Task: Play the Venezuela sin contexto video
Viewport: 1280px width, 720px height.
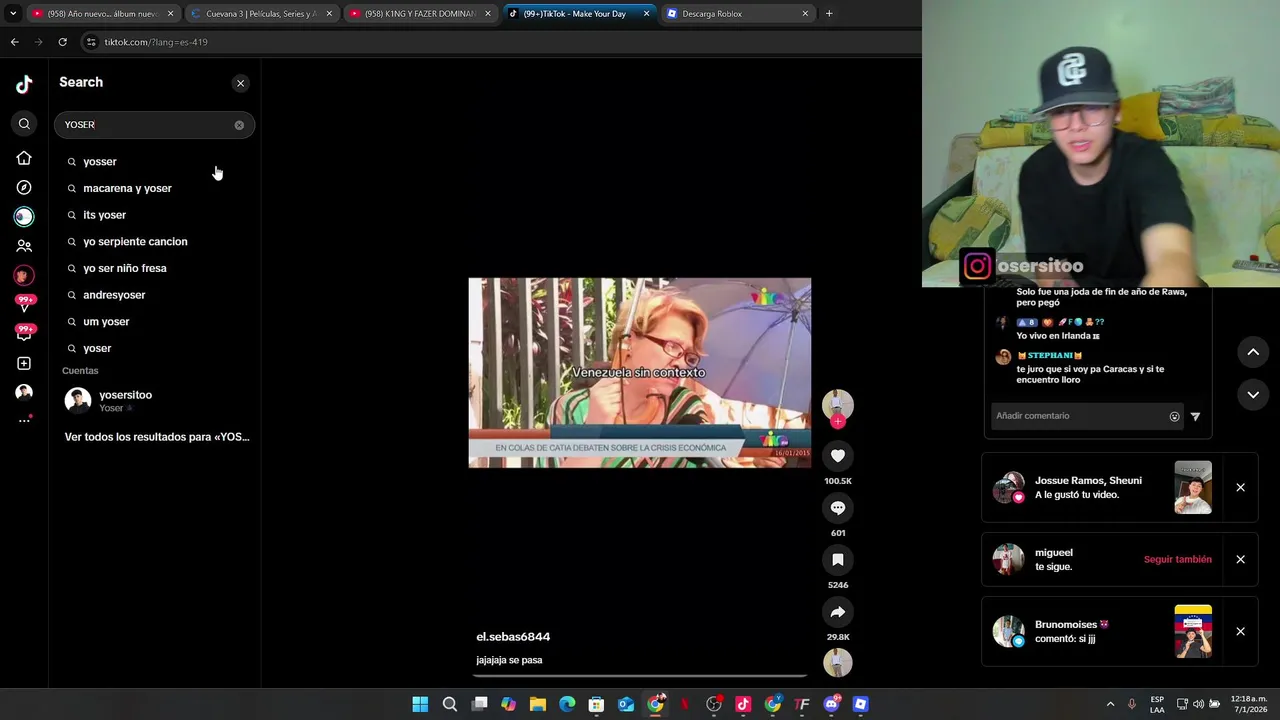Action: click(640, 373)
